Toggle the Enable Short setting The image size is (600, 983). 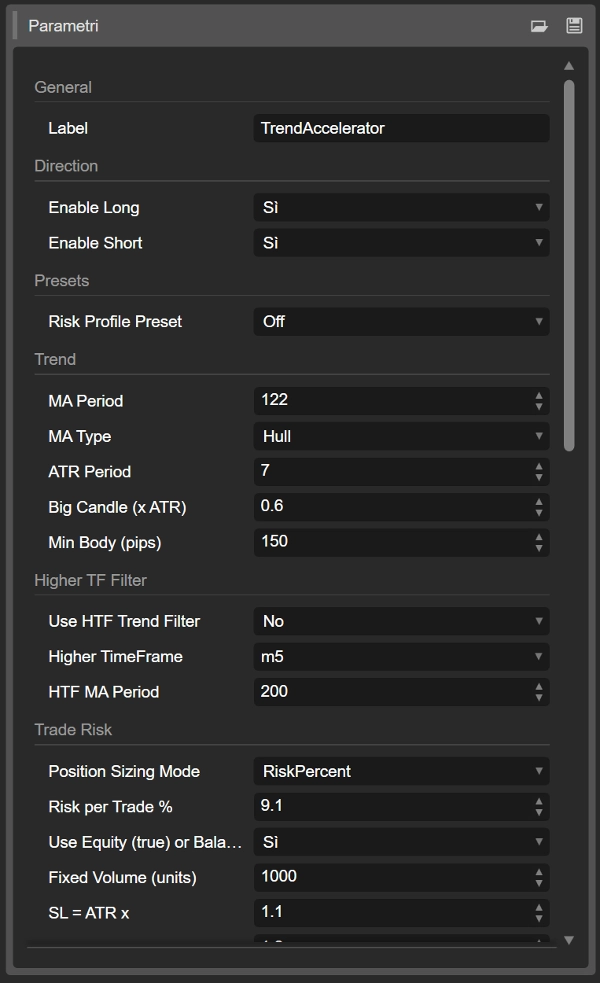pyautogui.click(x=401, y=243)
